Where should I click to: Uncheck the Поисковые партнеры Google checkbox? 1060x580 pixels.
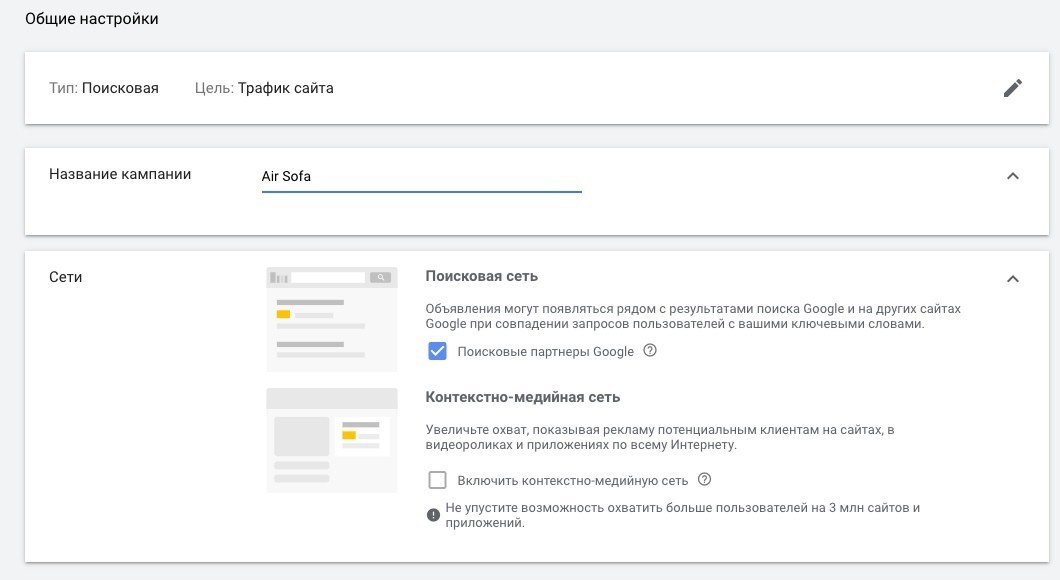tap(437, 351)
